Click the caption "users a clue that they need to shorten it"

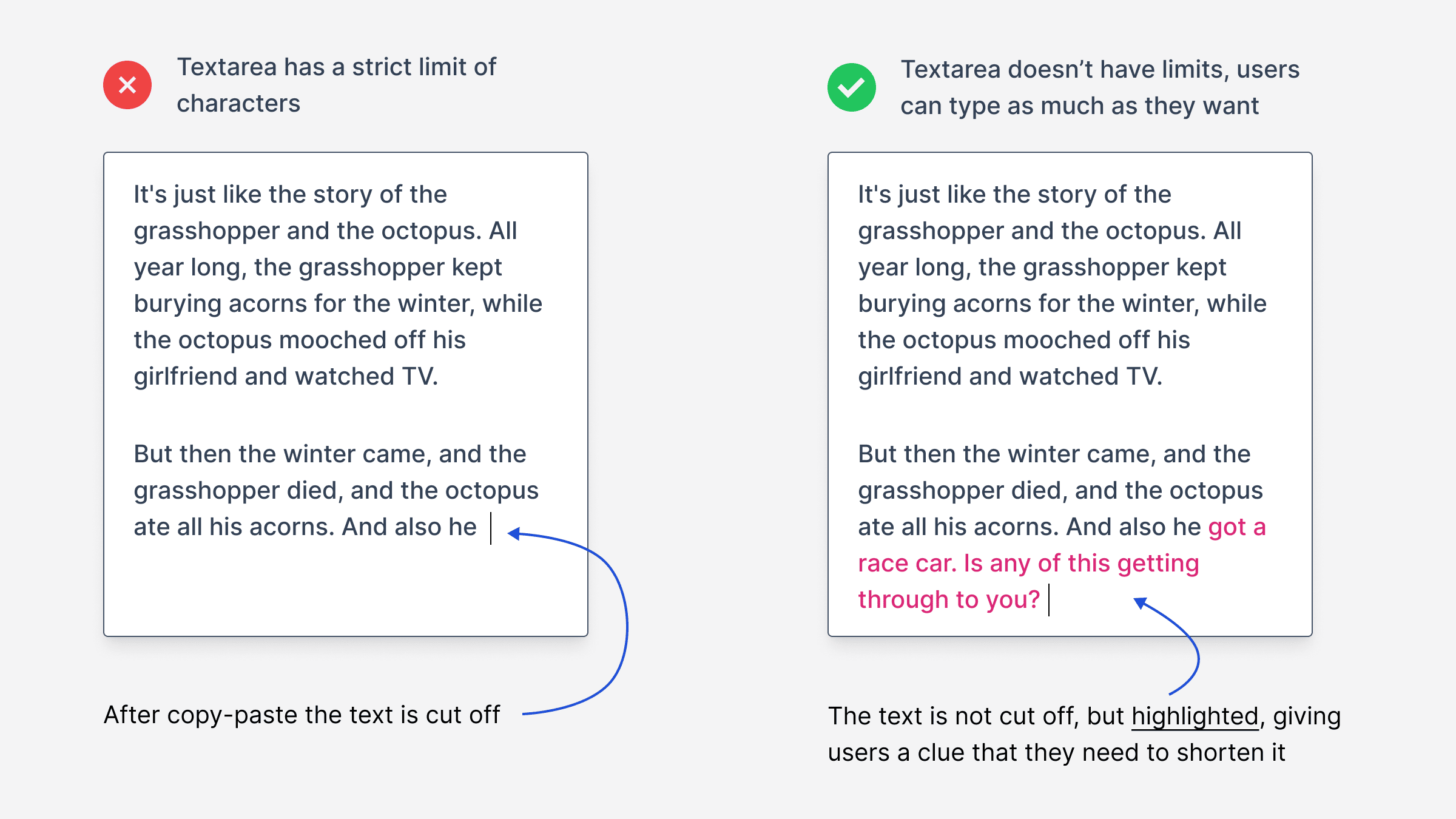point(1057,753)
